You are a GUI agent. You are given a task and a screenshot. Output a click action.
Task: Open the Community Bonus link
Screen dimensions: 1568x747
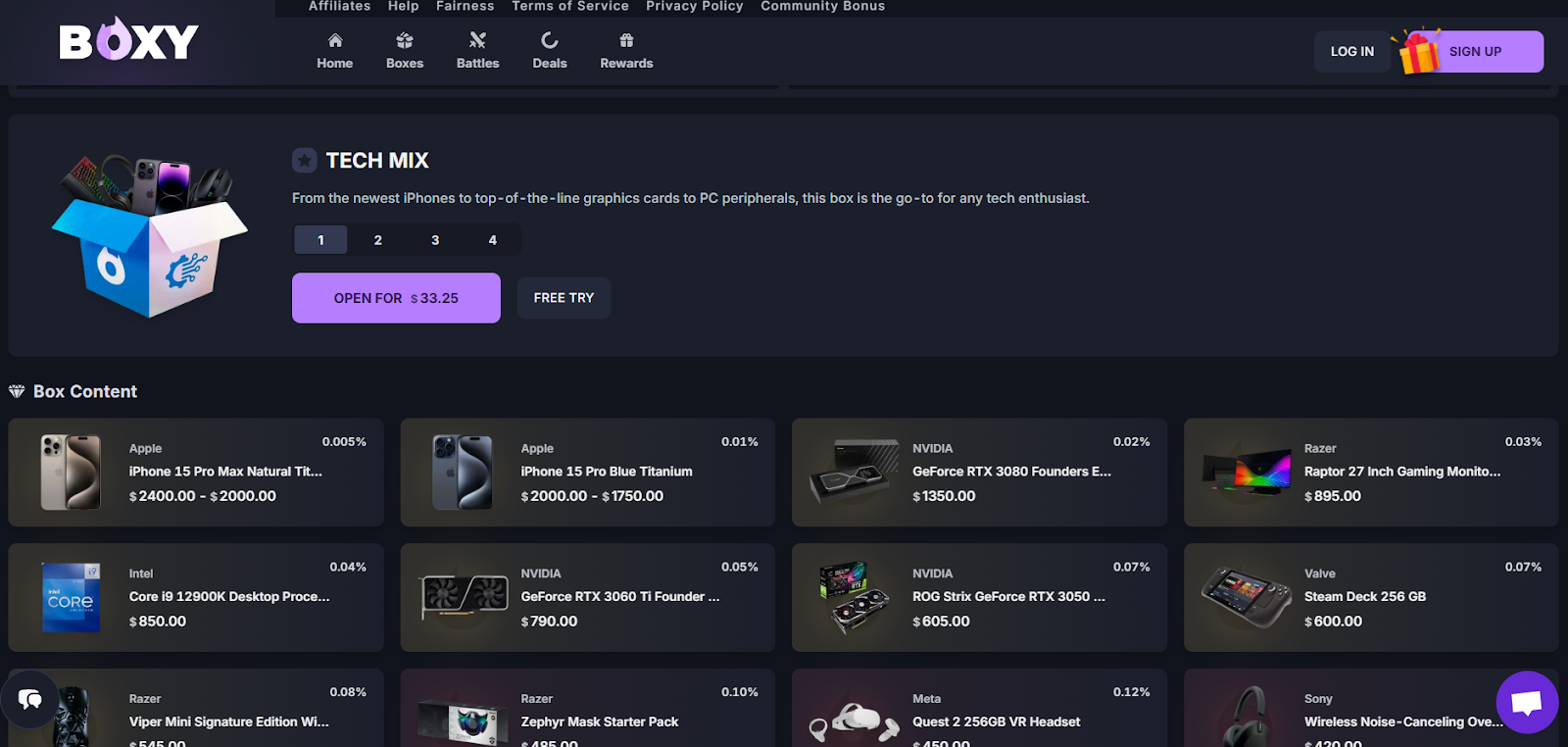pos(823,6)
